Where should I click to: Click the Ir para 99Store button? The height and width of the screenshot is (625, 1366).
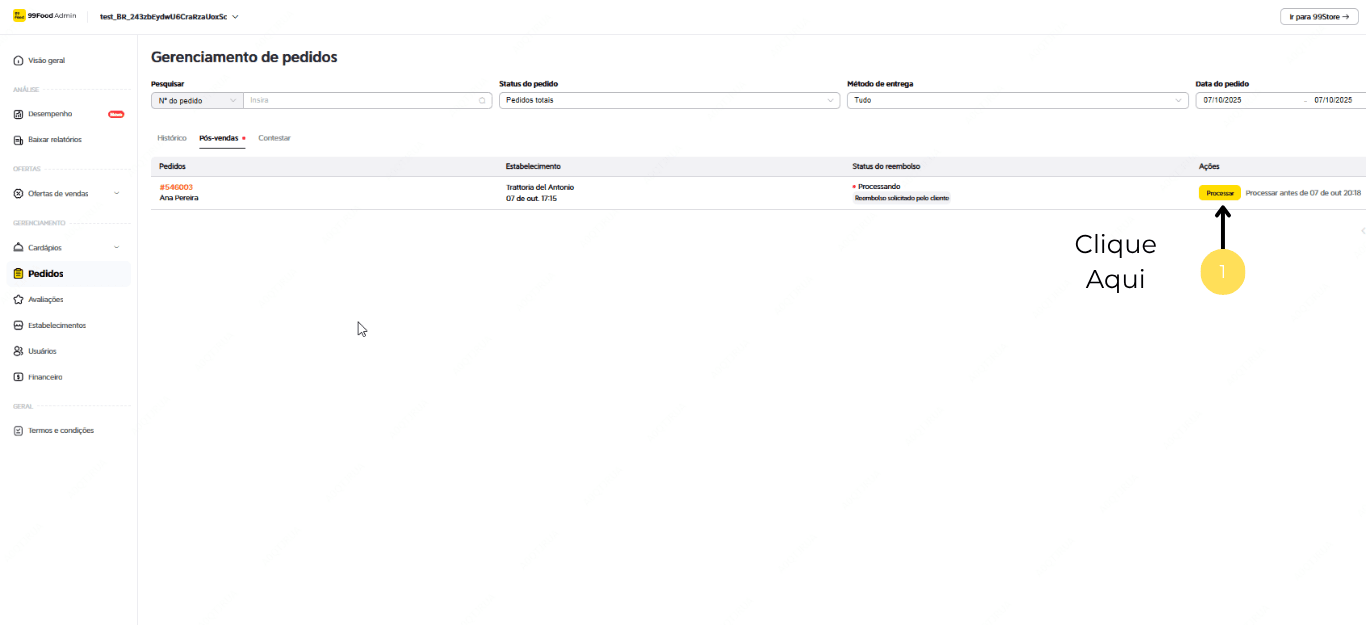(x=1318, y=17)
